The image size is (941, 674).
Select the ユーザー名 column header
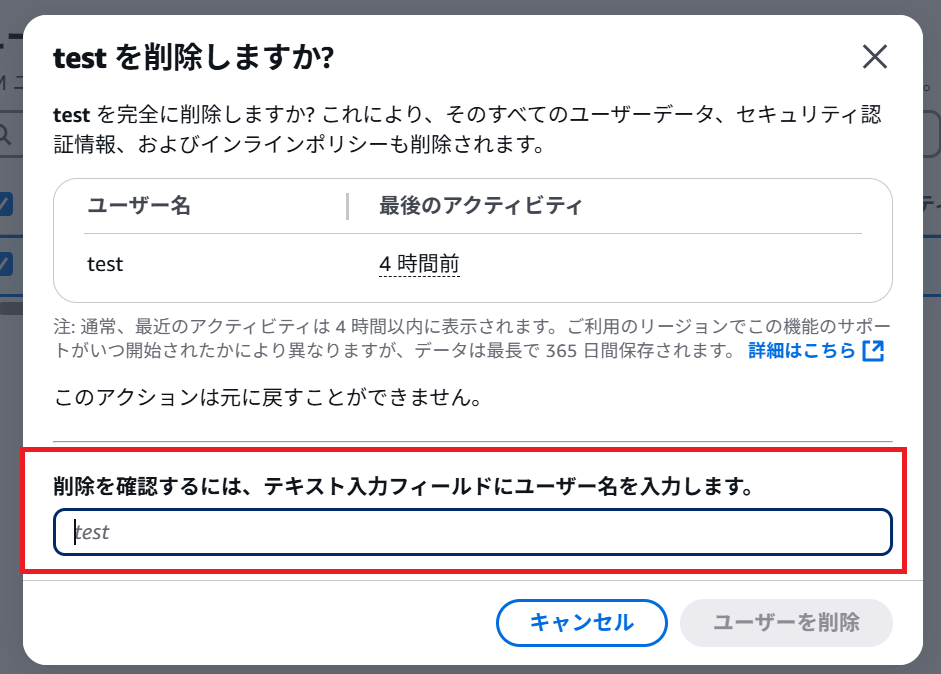(x=139, y=207)
